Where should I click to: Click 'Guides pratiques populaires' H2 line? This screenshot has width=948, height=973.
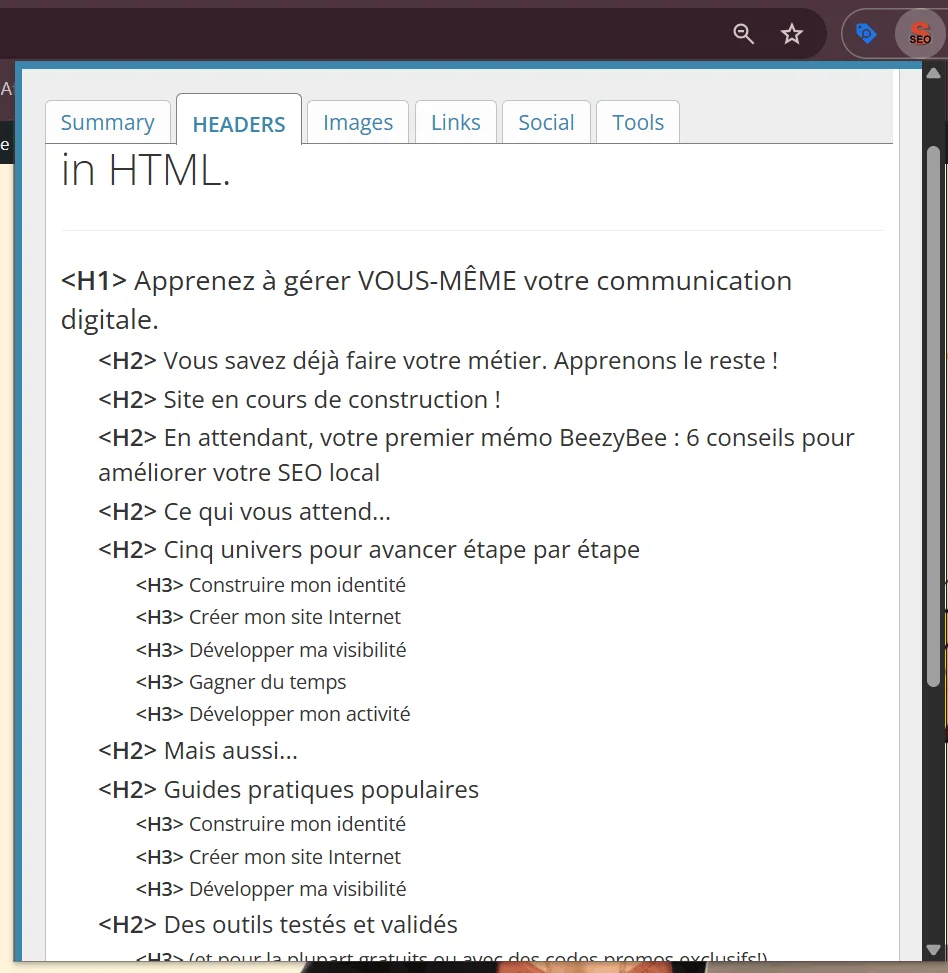[288, 790]
